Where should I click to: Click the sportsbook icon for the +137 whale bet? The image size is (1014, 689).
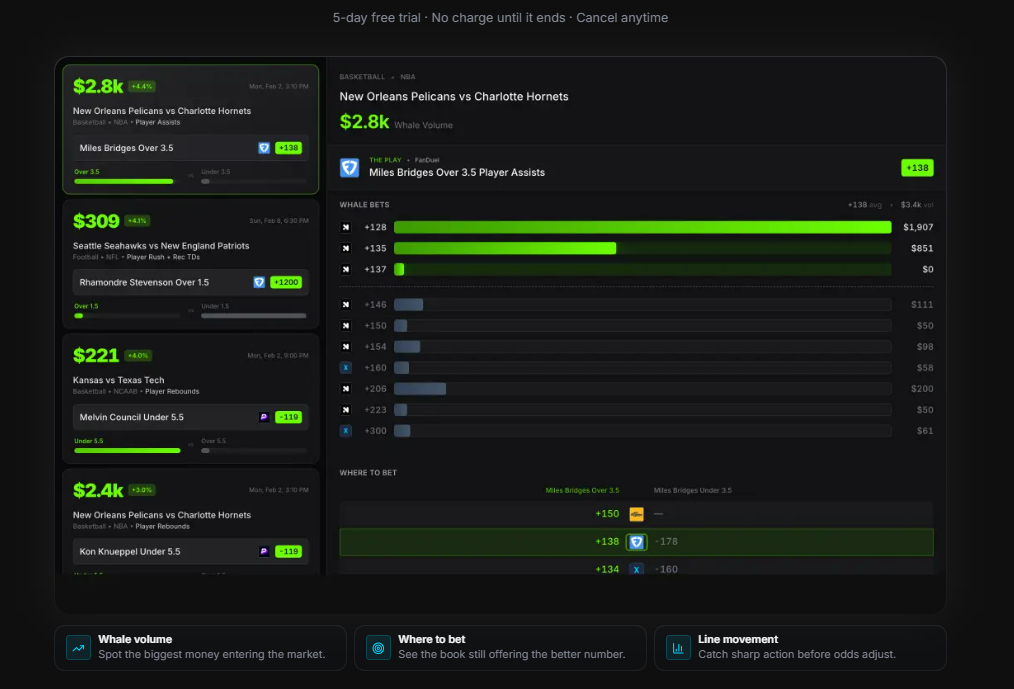346,270
